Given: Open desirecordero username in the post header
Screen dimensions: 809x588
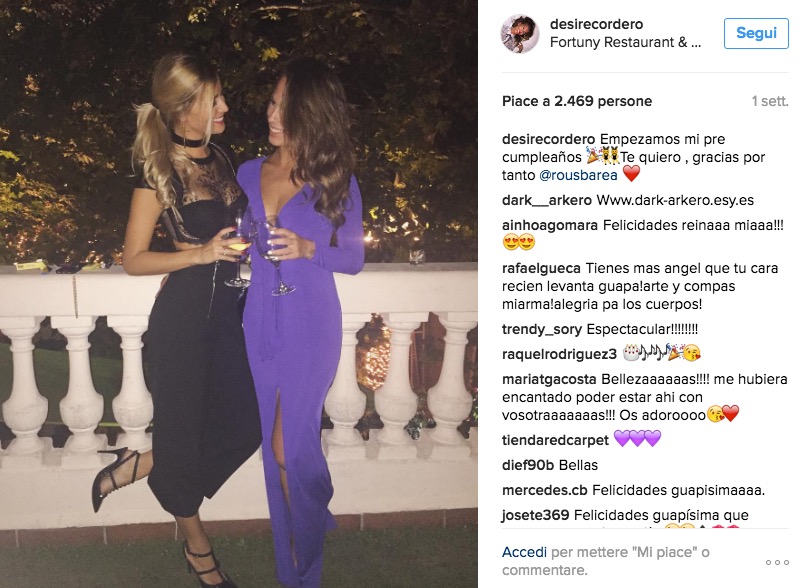Looking at the screenshot, I should [596, 24].
